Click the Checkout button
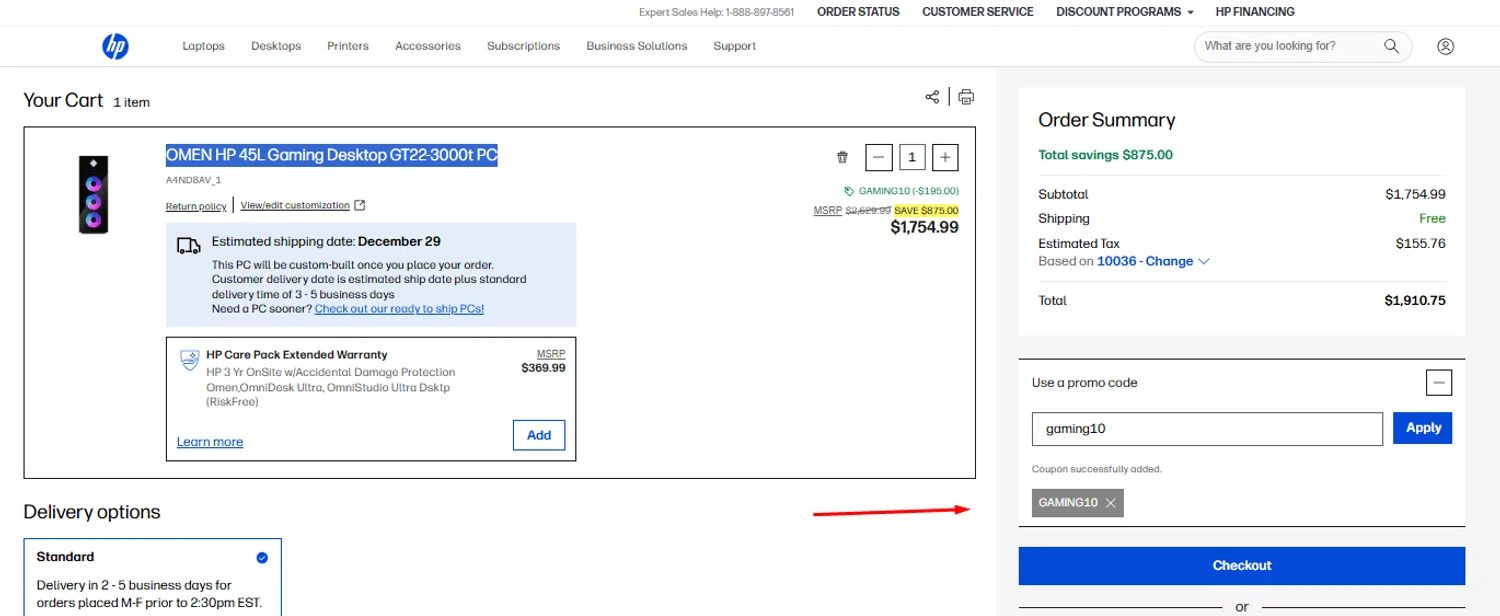Screen dimensions: 1500x616 1242,565
